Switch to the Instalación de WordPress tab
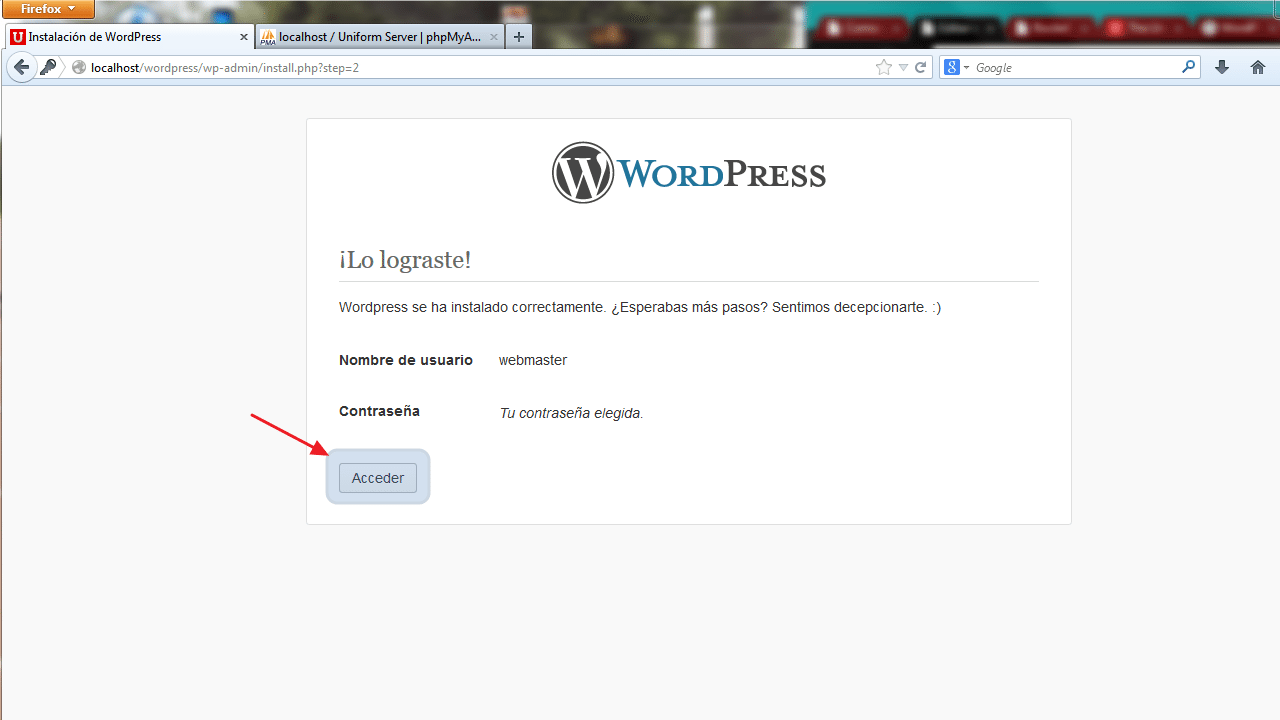Image resolution: width=1280 pixels, height=720 pixels. pyautogui.click(x=130, y=37)
